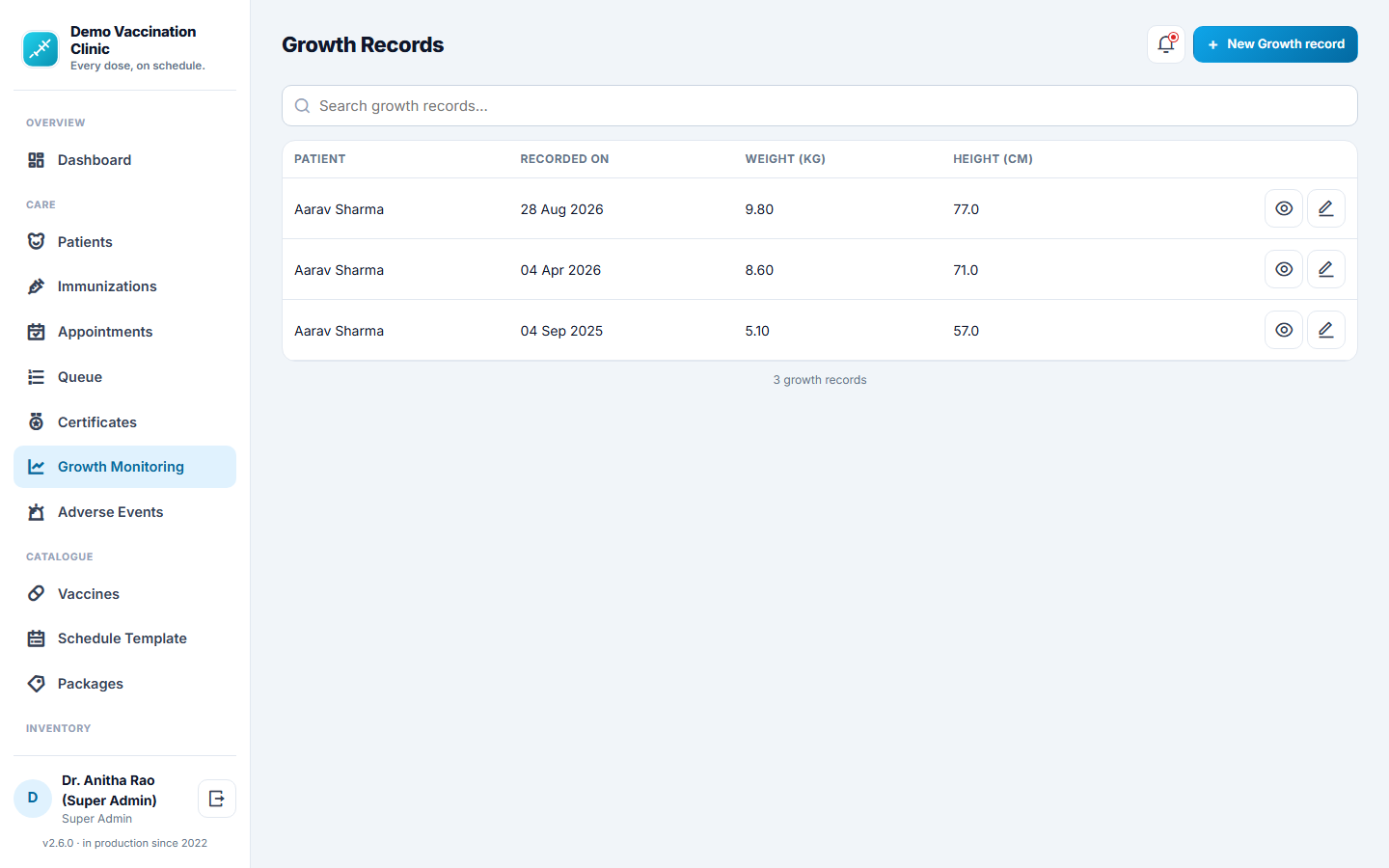Edit the 28 Aug 2026 growth record

[1326, 208]
